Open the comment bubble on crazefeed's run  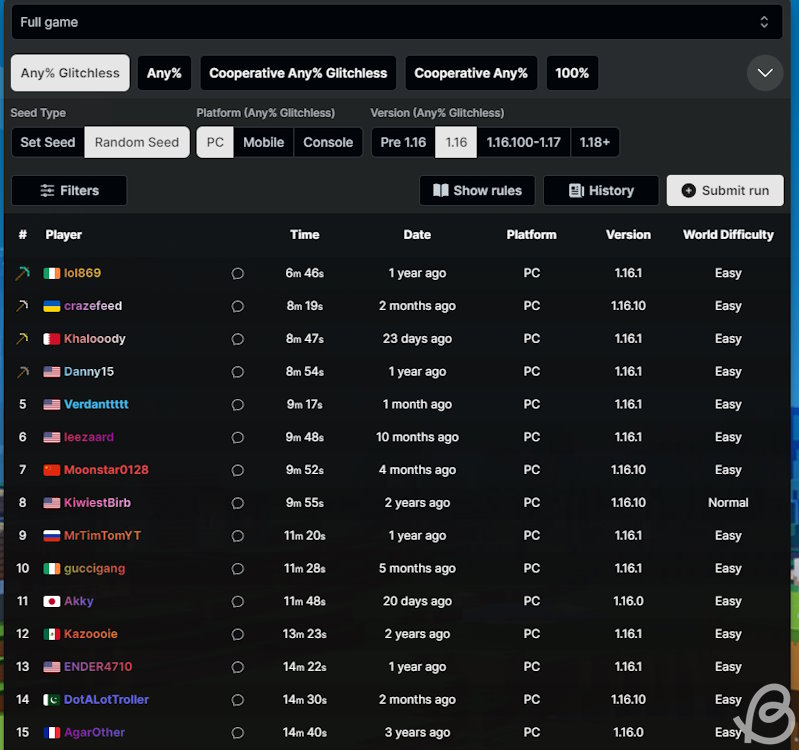pos(237,306)
